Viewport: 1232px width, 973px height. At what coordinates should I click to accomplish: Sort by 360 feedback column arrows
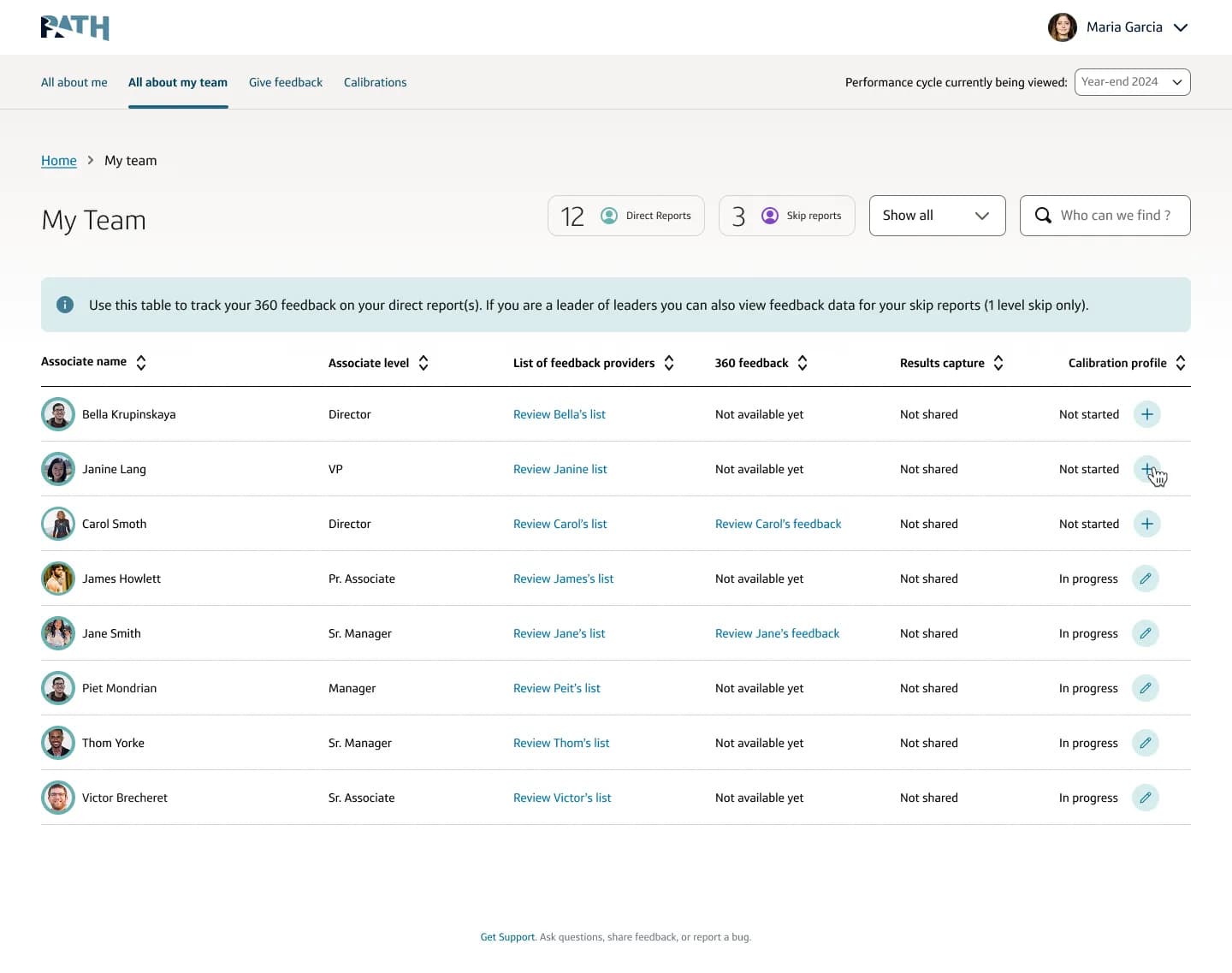click(x=803, y=363)
